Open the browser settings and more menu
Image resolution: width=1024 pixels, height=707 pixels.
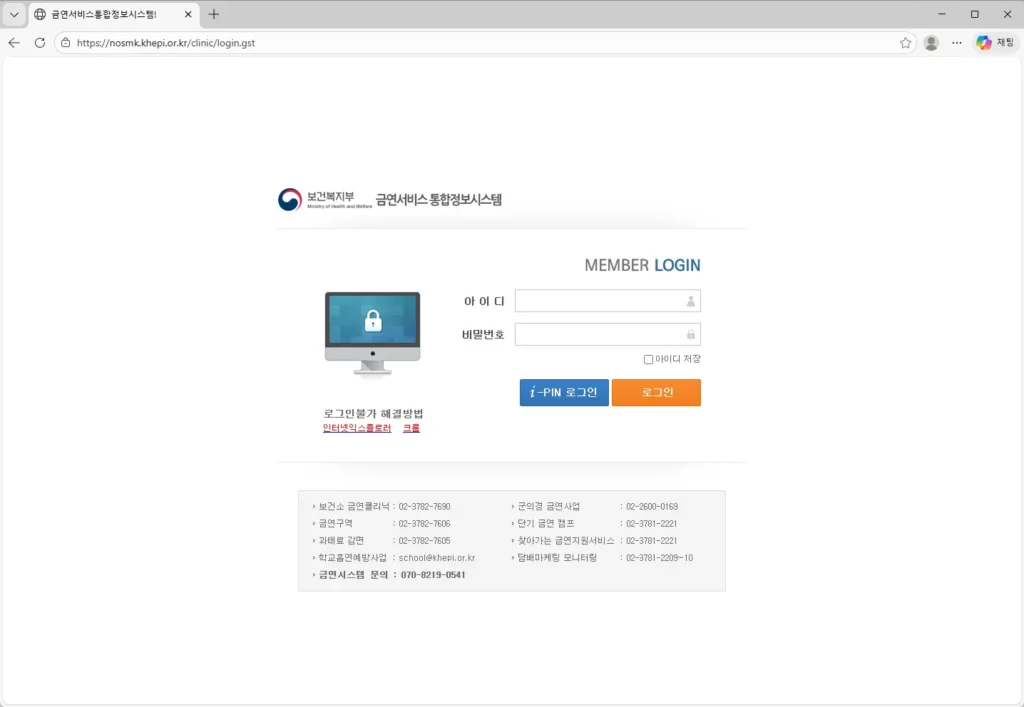[x=957, y=43]
